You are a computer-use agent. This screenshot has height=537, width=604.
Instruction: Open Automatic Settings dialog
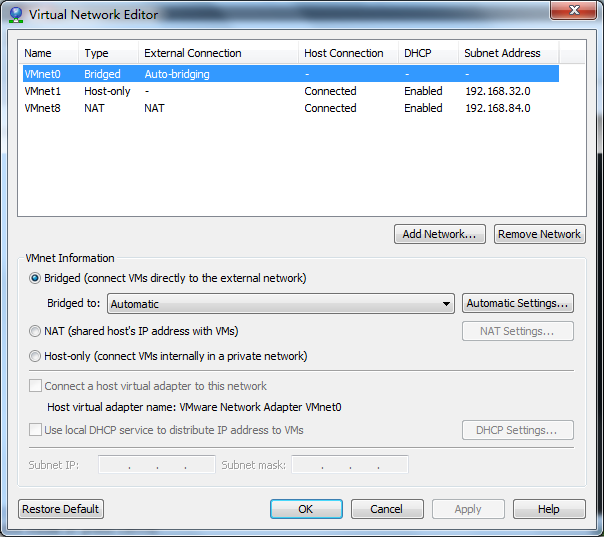518,303
